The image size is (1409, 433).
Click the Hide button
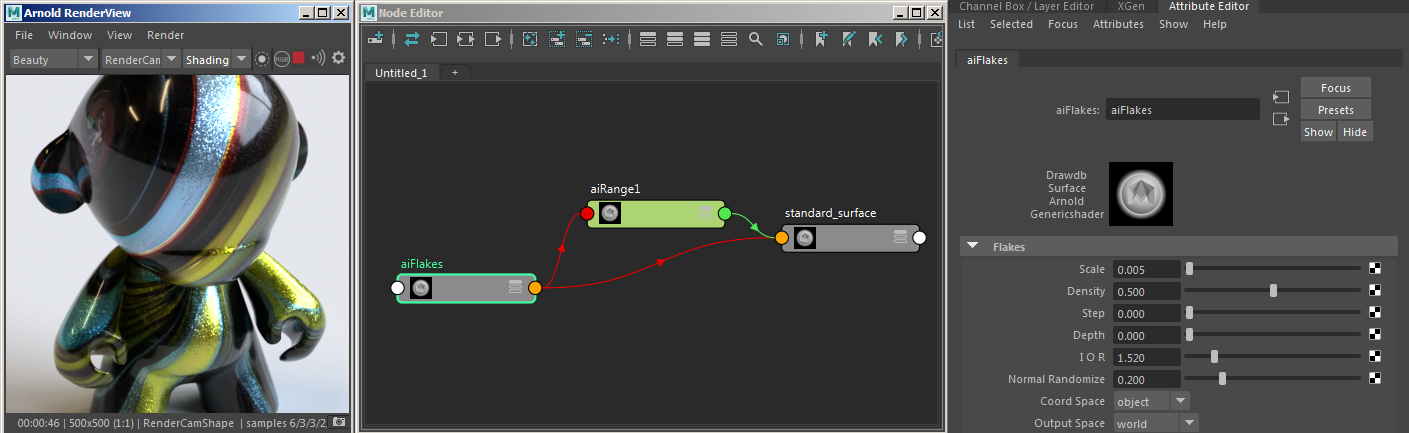(1354, 132)
